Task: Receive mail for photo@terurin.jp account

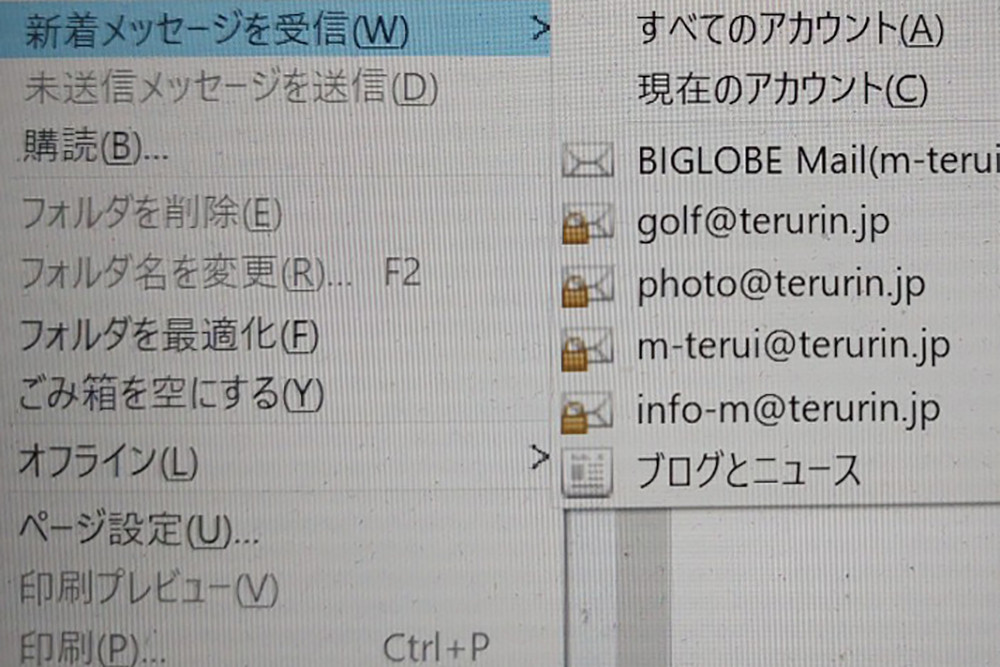Action: 780,286
